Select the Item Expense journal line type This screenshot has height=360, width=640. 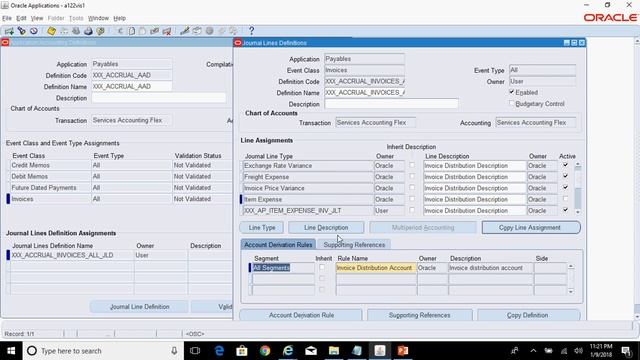[308, 199]
